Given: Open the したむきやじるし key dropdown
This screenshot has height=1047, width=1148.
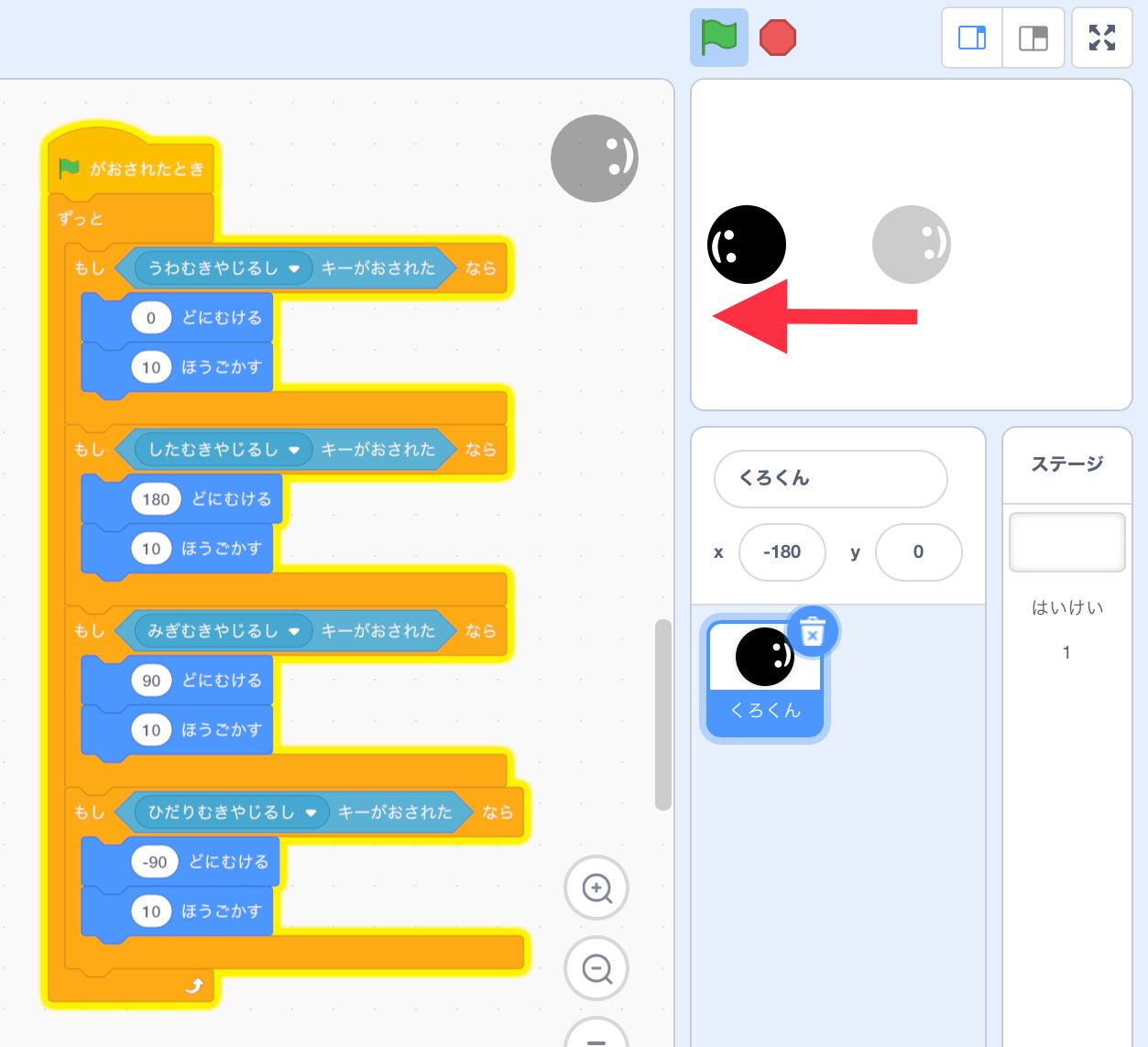Looking at the screenshot, I should tap(224, 450).
